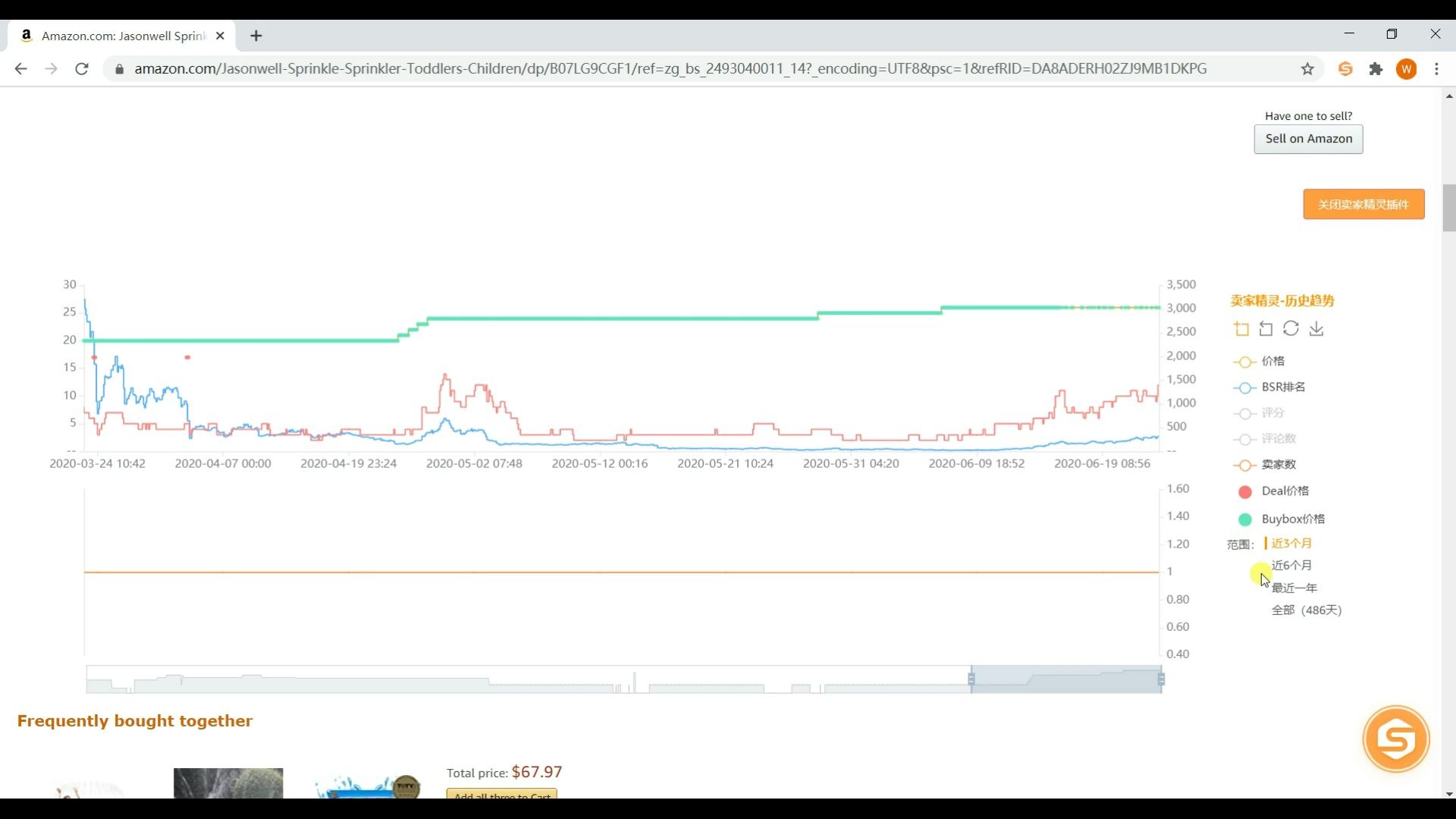Click the Seller Sprite extension toolbar icon
The width and height of the screenshot is (1456, 819).
1345,69
